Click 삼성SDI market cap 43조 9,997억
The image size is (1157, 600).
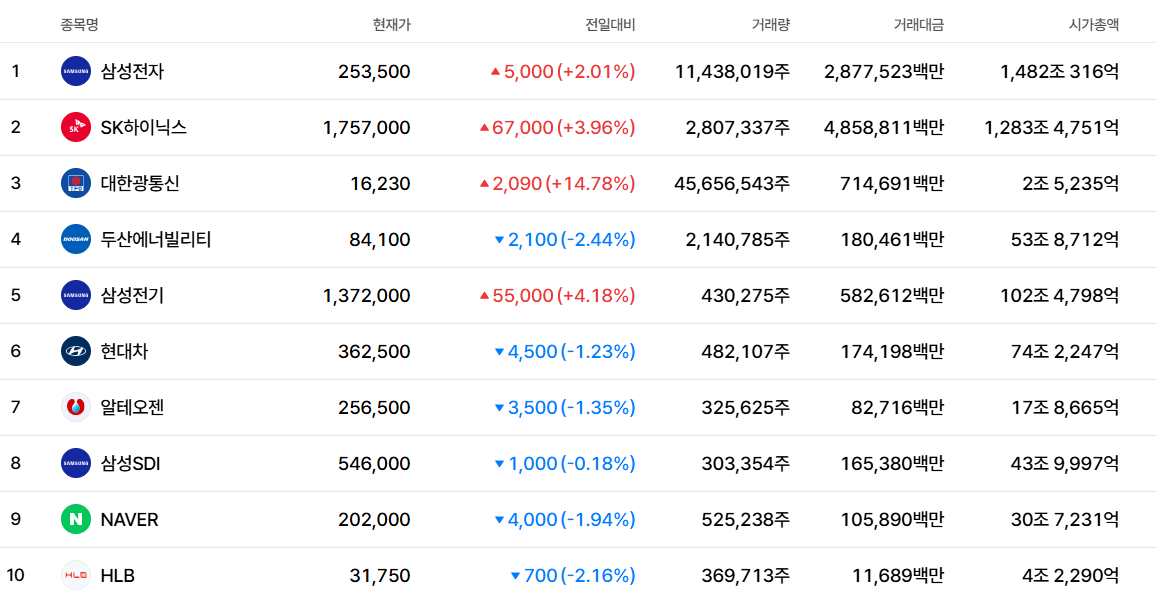(x=1065, y=464)
